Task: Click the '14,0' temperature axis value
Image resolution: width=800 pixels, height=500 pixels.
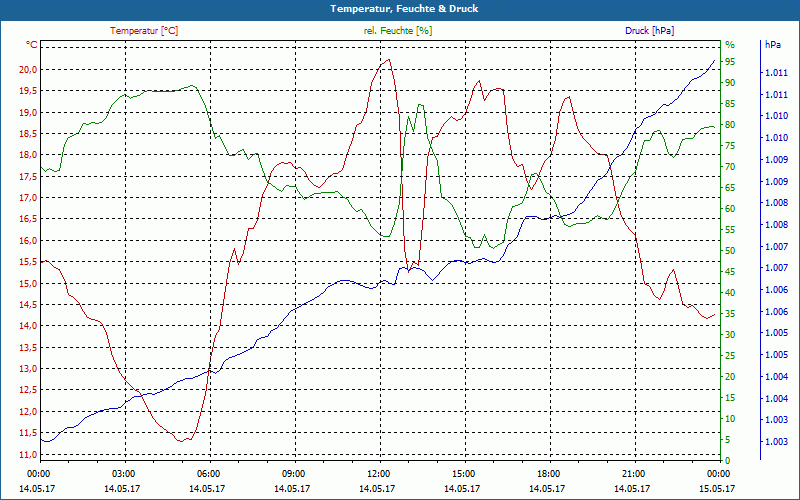Action: 29,326
